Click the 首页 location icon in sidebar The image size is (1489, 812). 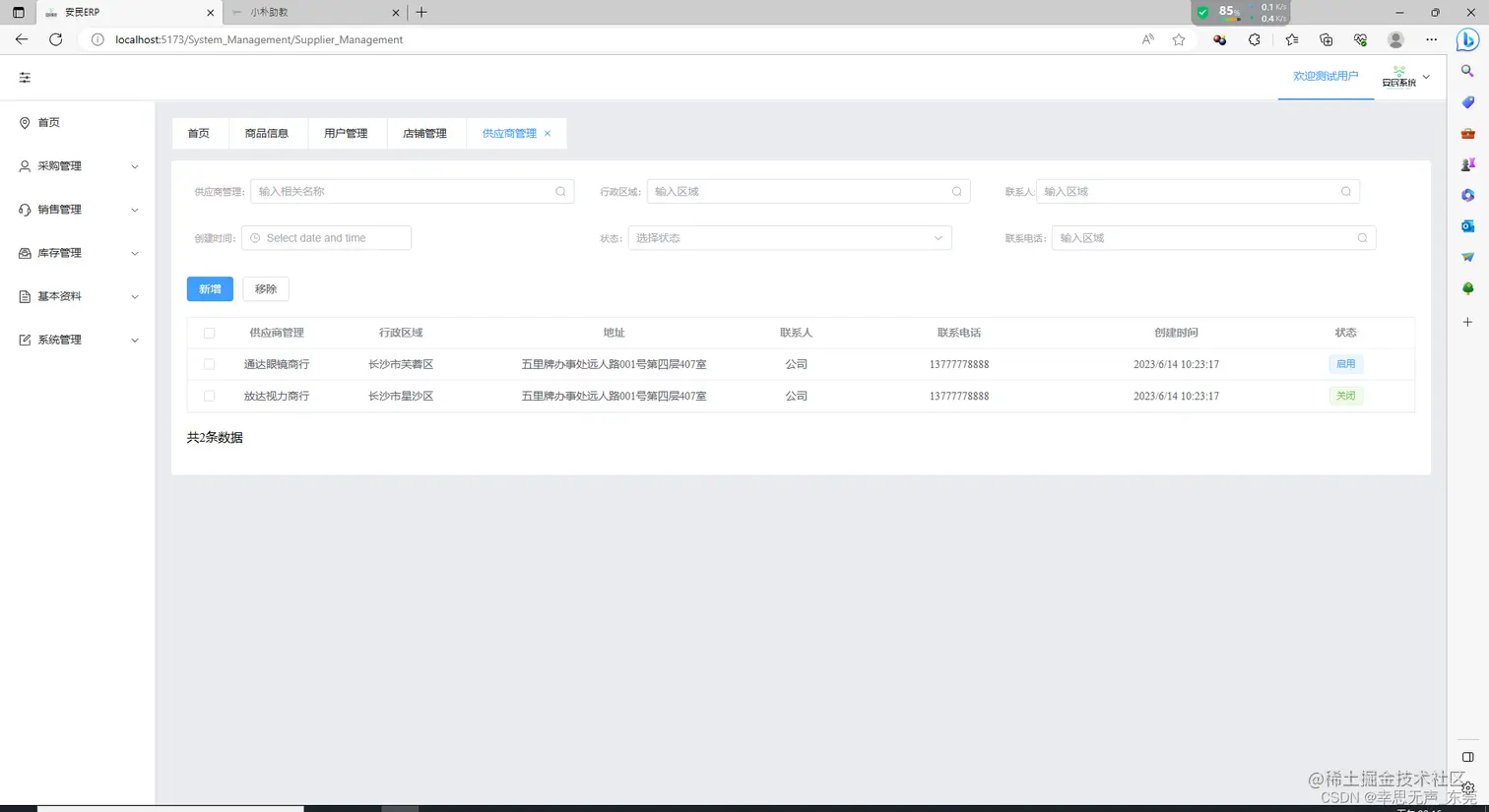pyautogui.click(x=25, y=123)
